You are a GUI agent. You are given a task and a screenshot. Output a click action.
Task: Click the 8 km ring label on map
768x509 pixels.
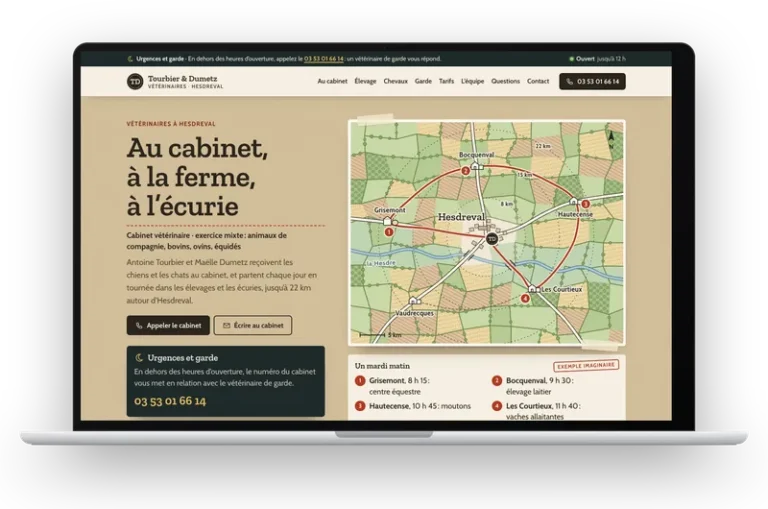[506, 204]
